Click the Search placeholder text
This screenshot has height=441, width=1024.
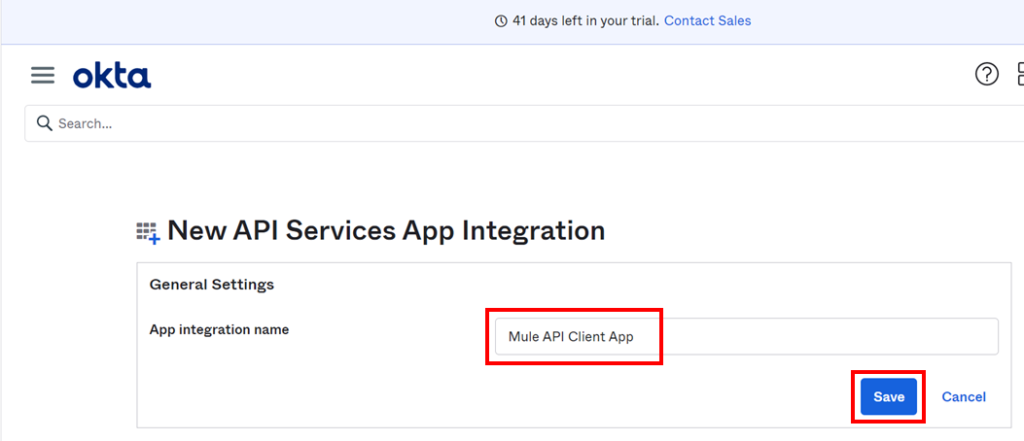[x=85, y=124]
